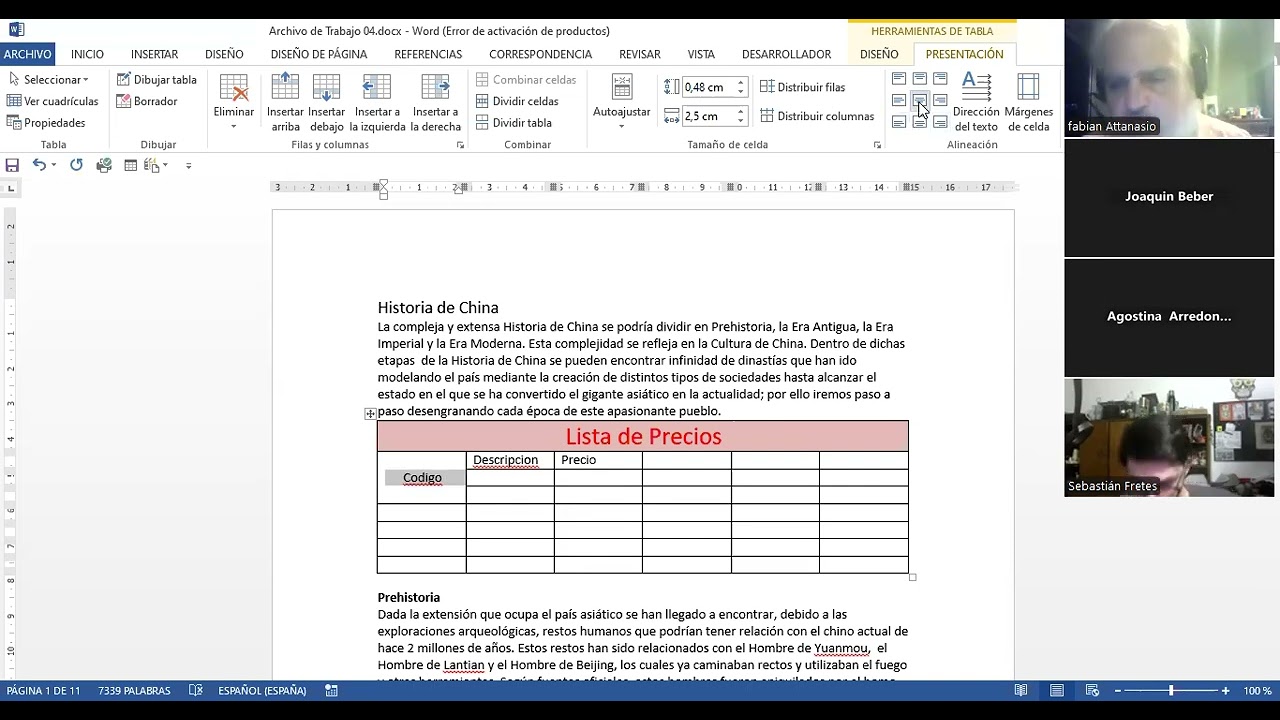
Task: Open Dirección del texto
Action: pyautogui.click(x=976, y=102)
